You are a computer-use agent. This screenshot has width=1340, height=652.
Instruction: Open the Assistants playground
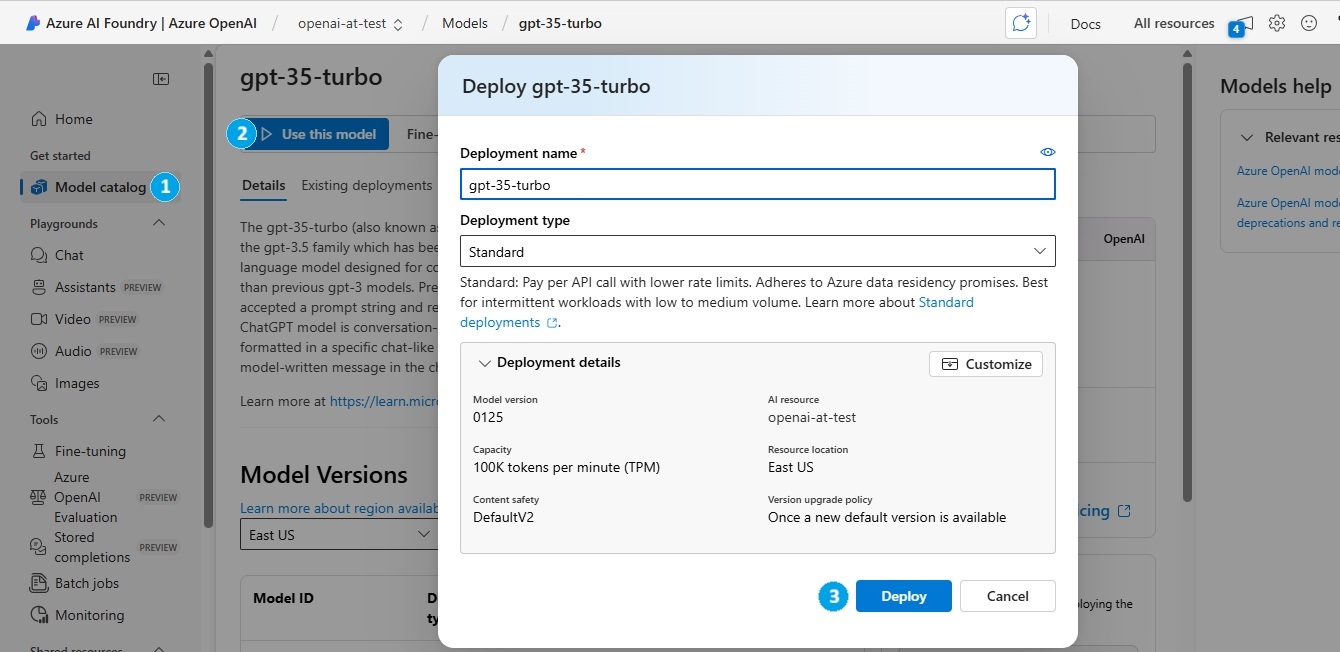[x=85, y=287]
